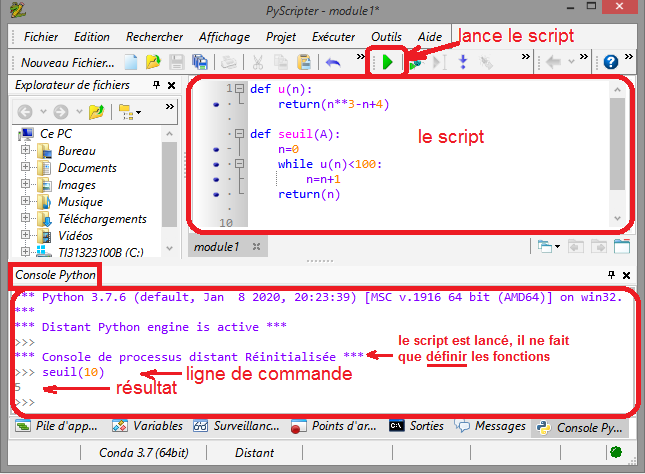Expand the Documents folder in the tree
The width and height of the screenshot is (645, 474).
pos(26,168)
